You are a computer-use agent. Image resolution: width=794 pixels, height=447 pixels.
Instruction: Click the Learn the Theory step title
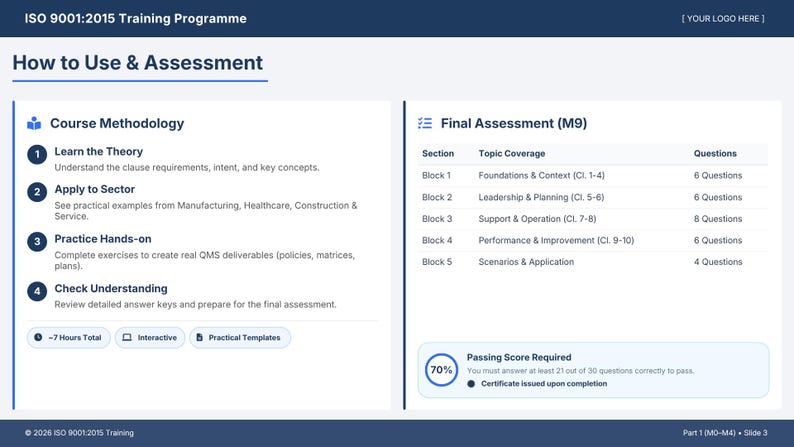[x=99, y=151]
